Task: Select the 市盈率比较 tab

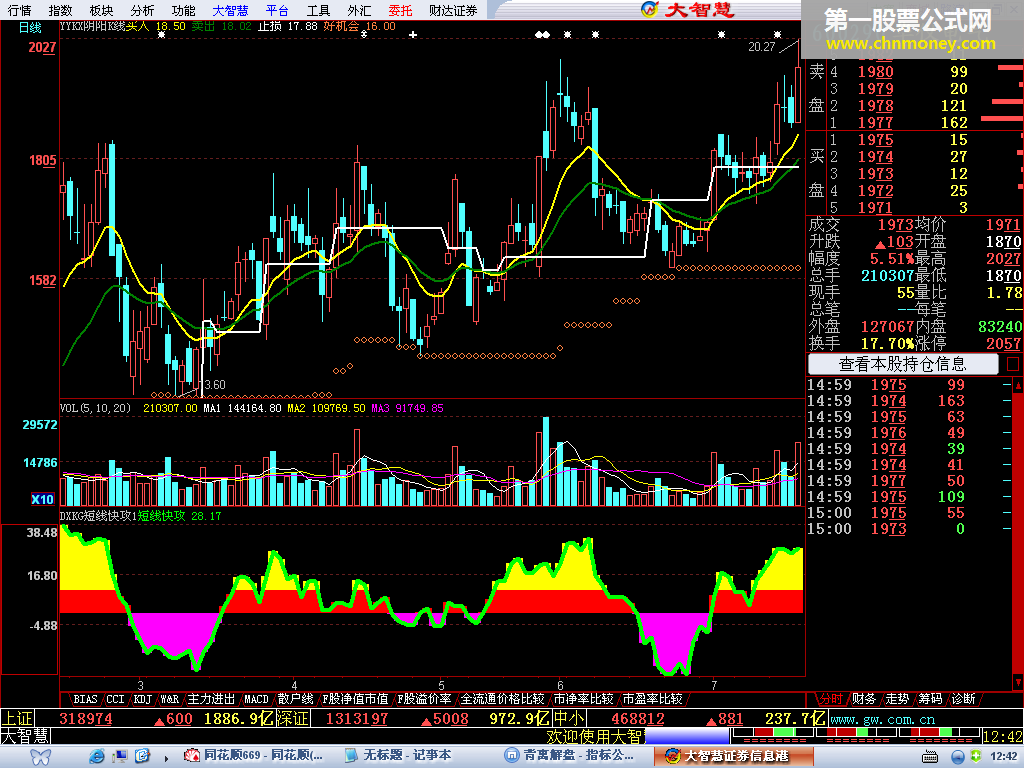Action: click(652, 699)
